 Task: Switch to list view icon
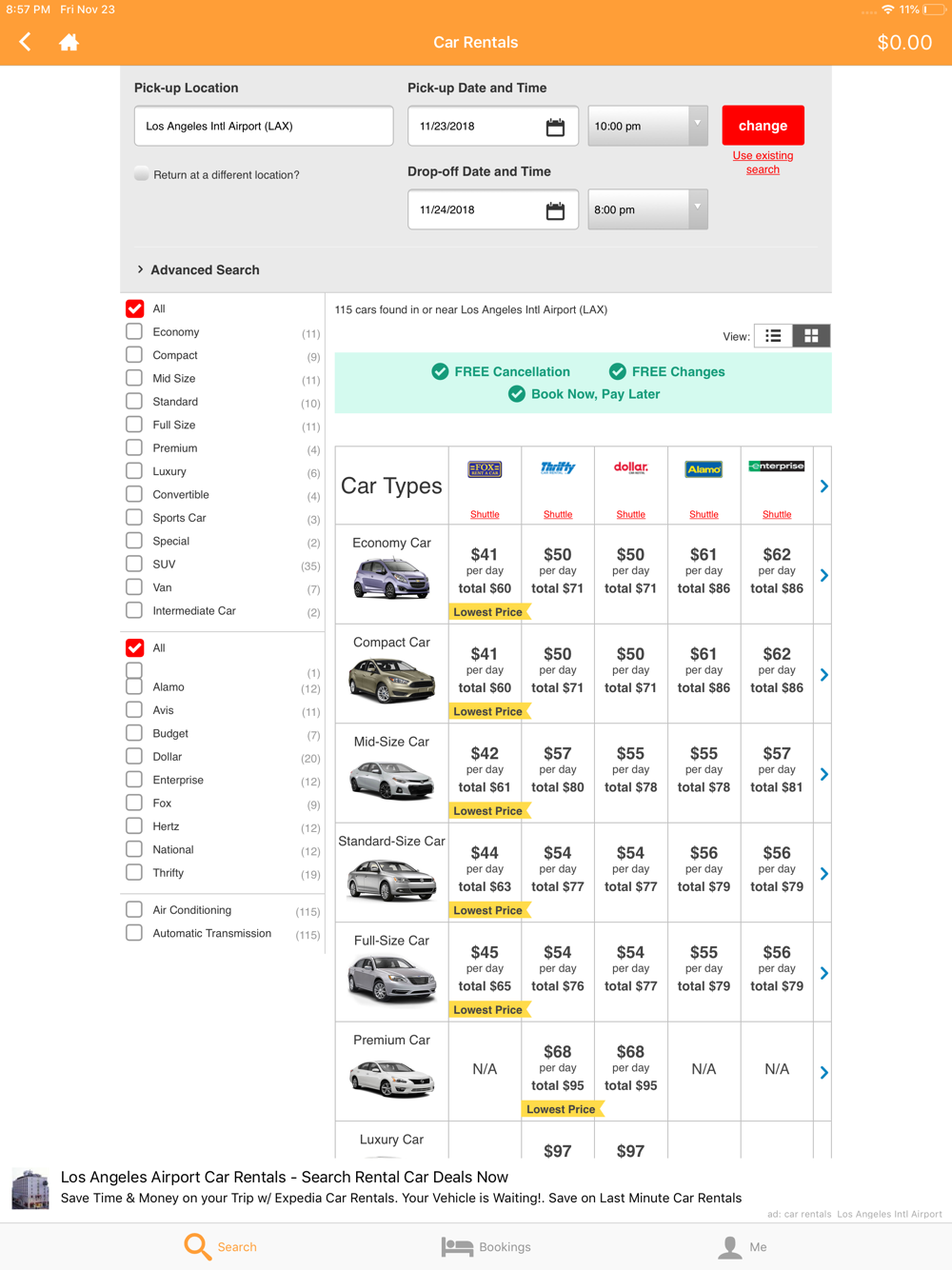click(773, 336)
